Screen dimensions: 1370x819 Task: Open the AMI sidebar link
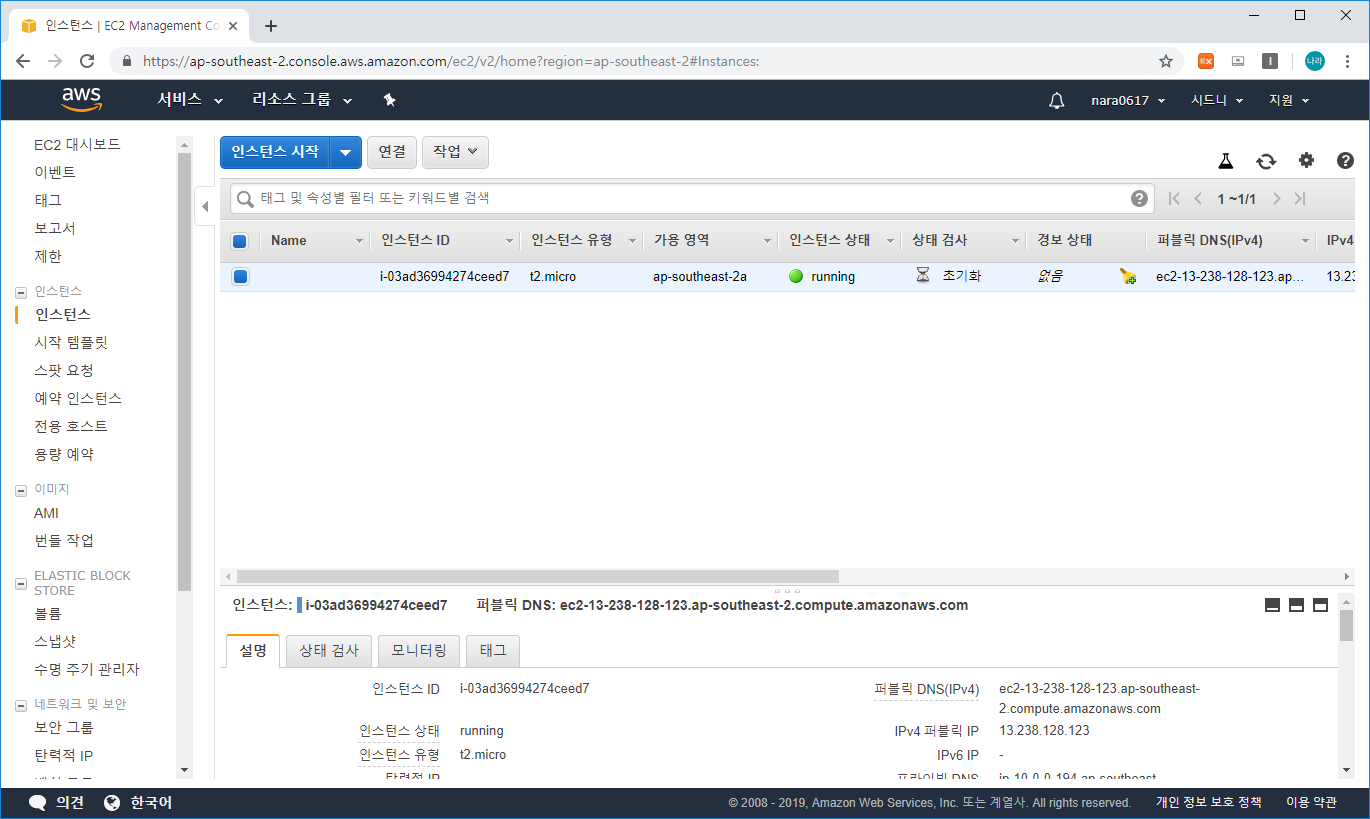(46, 513)
